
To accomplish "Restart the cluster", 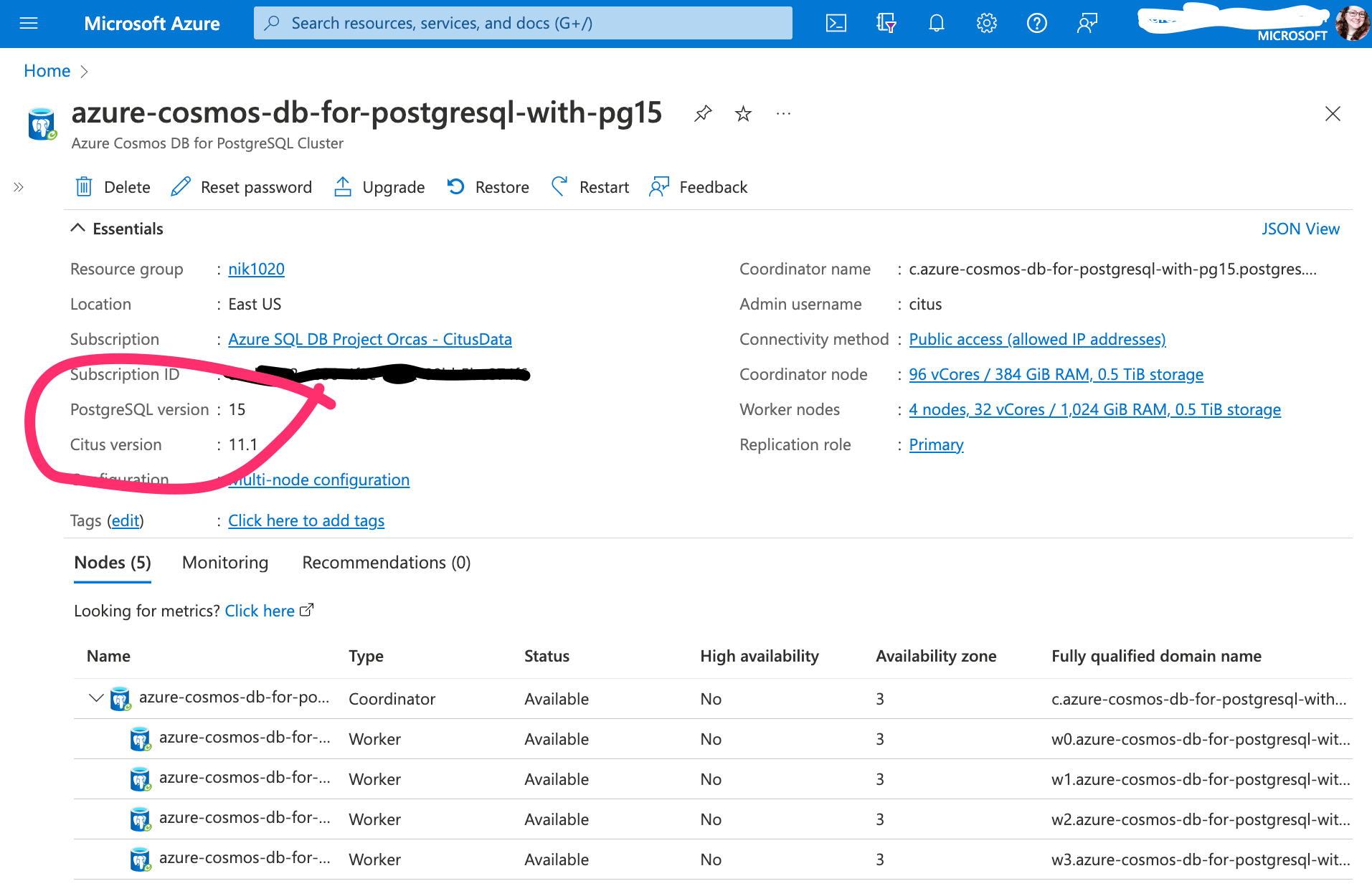I will click(x=590, y=187).
